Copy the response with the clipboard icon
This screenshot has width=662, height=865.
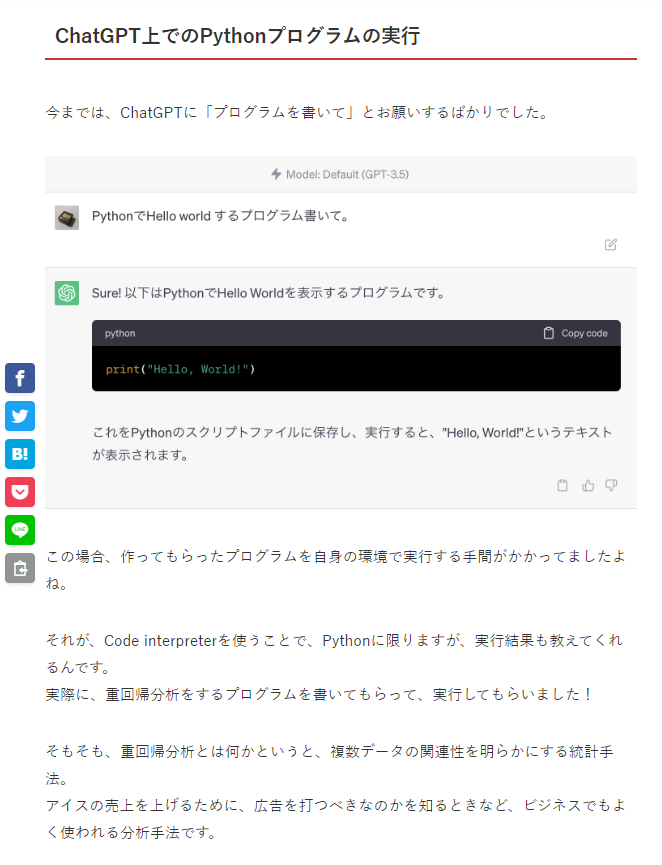click(x=562, y=485)
